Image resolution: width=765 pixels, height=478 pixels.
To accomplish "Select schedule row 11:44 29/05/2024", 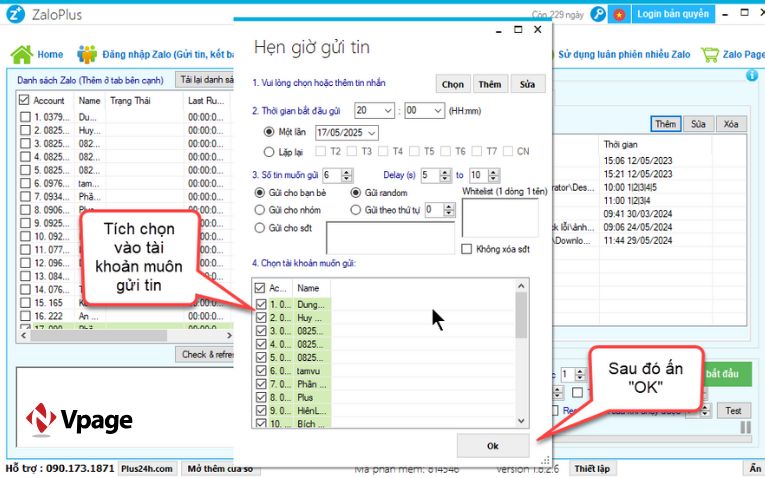I will coord(638,240).
